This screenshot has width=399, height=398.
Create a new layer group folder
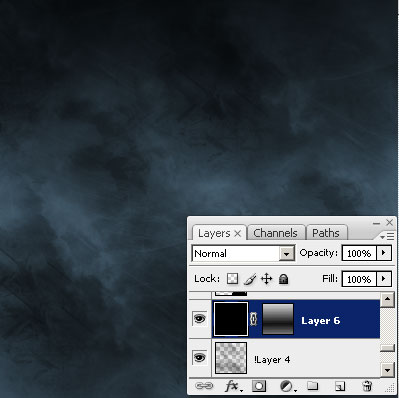point(312,386)
